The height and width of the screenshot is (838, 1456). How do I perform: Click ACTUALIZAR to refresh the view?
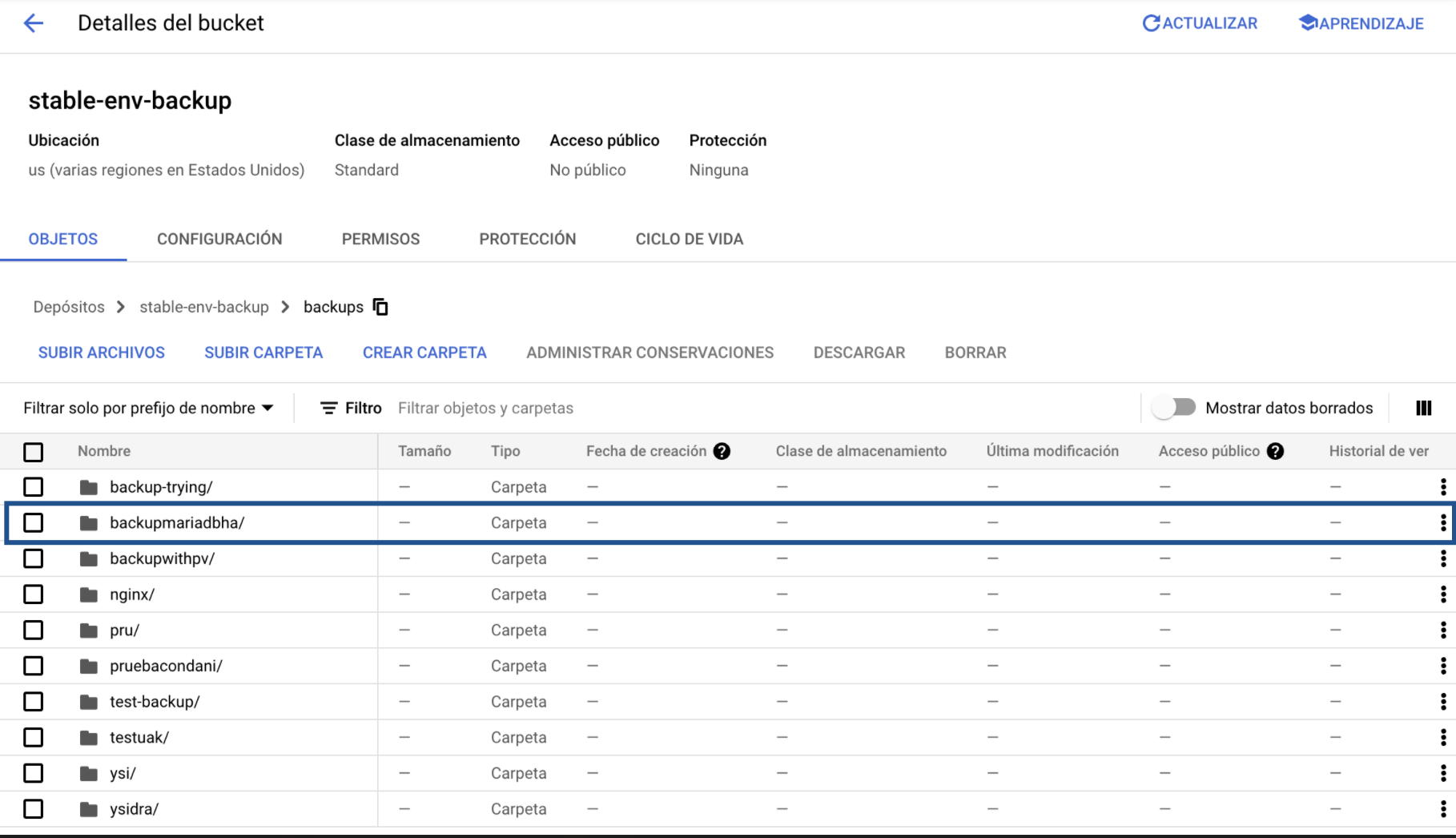(1200, 22)
